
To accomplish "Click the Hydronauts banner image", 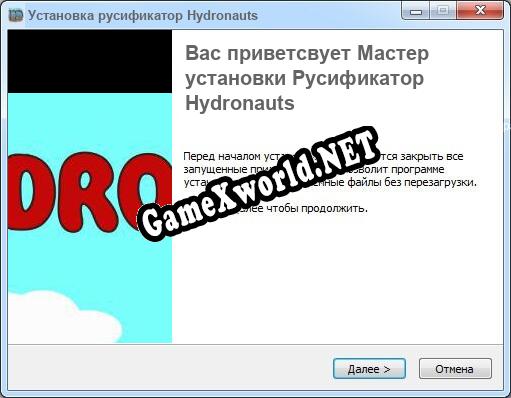I will coord(90,186).
